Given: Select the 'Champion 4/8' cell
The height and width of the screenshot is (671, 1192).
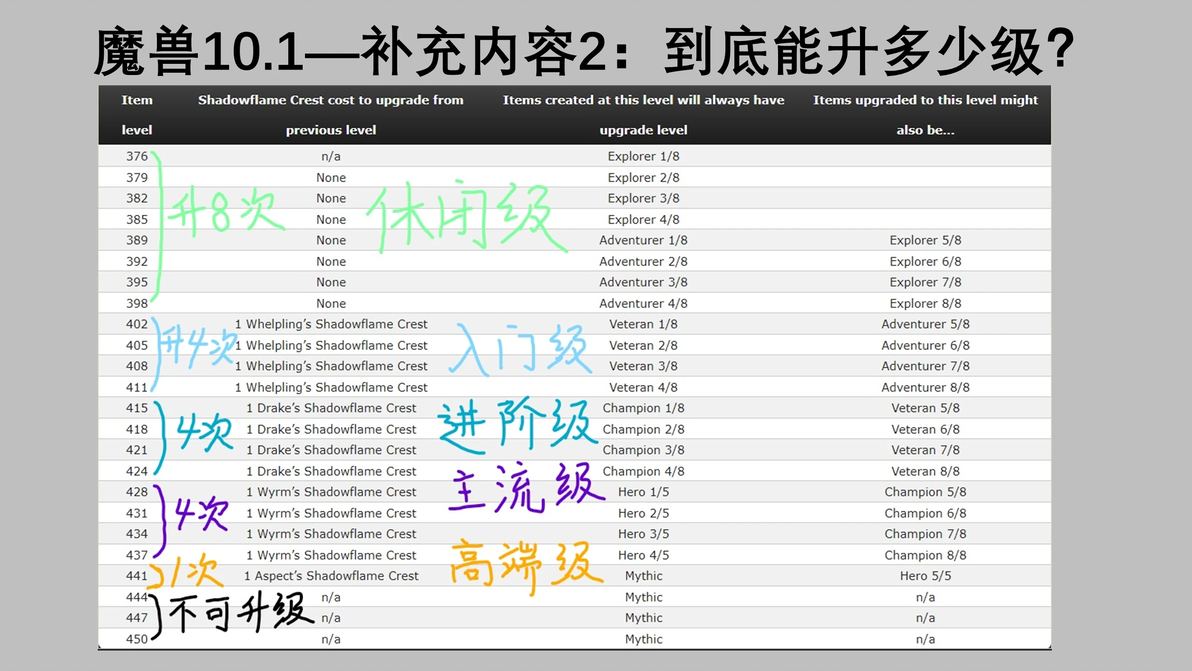Looking at the screenshot, I should click(x=643, y=471).
